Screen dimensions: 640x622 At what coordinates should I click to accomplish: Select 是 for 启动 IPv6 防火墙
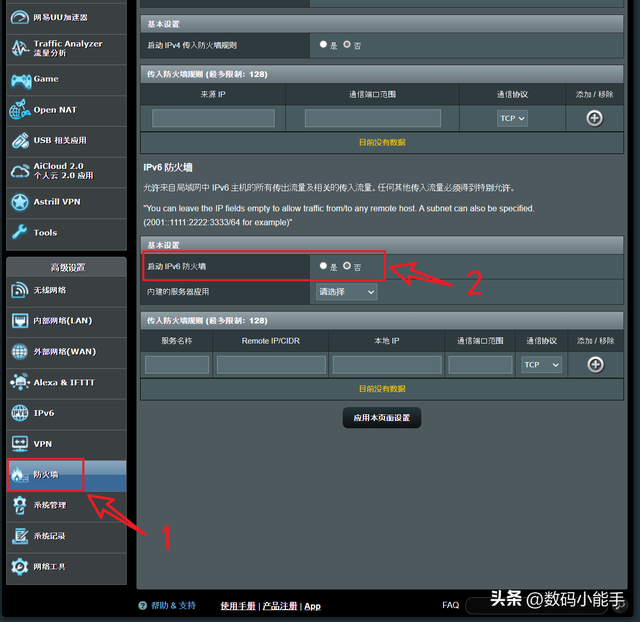click(323, 266)
